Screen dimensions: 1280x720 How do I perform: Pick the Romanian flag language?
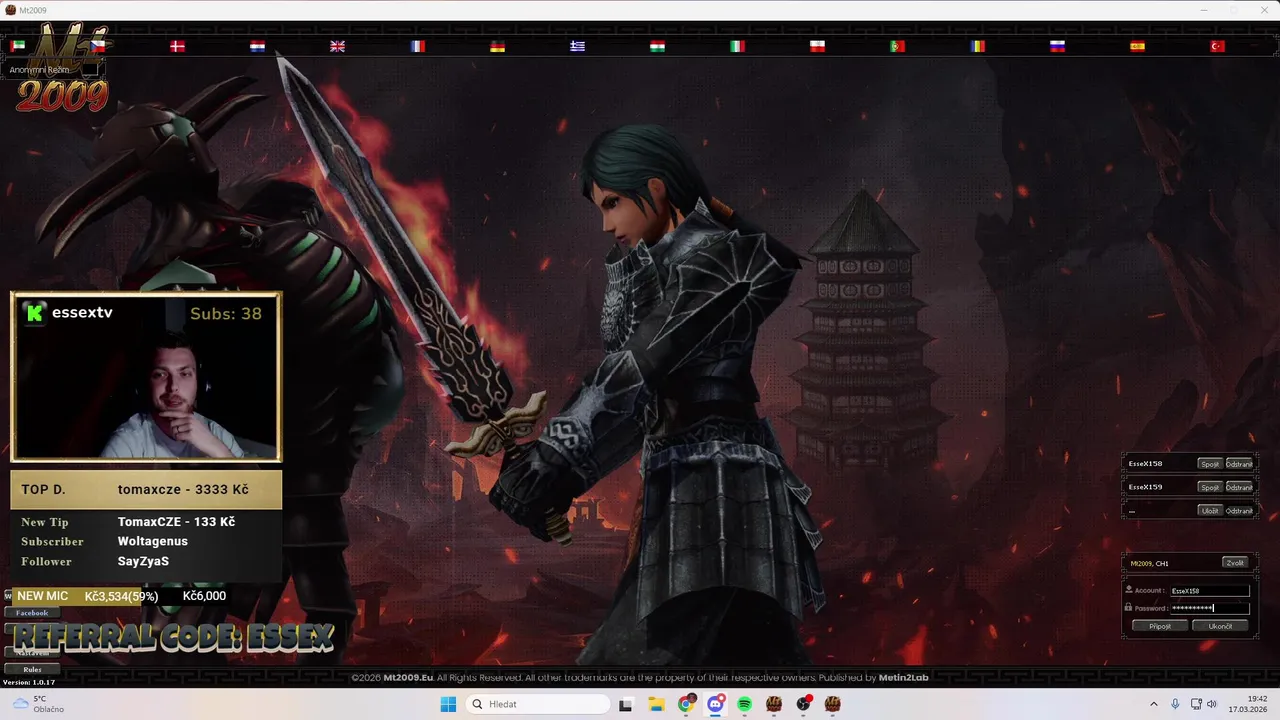pyautogui.click(x=978, y=46)
